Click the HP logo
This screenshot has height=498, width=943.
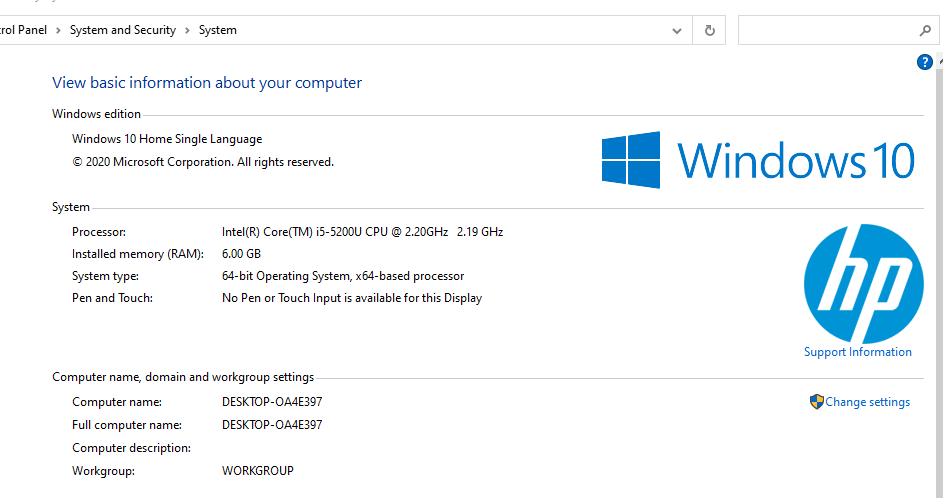click(x=863, y=284)
